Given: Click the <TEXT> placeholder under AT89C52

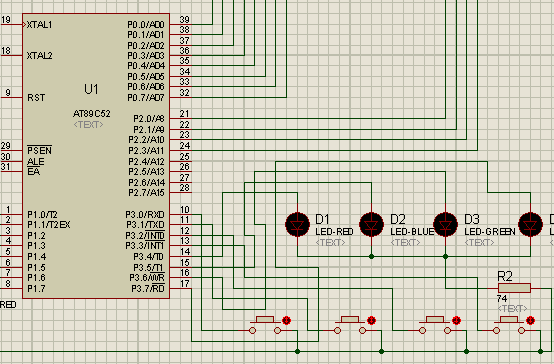Looking at the screenshot, I should [88, 124].
